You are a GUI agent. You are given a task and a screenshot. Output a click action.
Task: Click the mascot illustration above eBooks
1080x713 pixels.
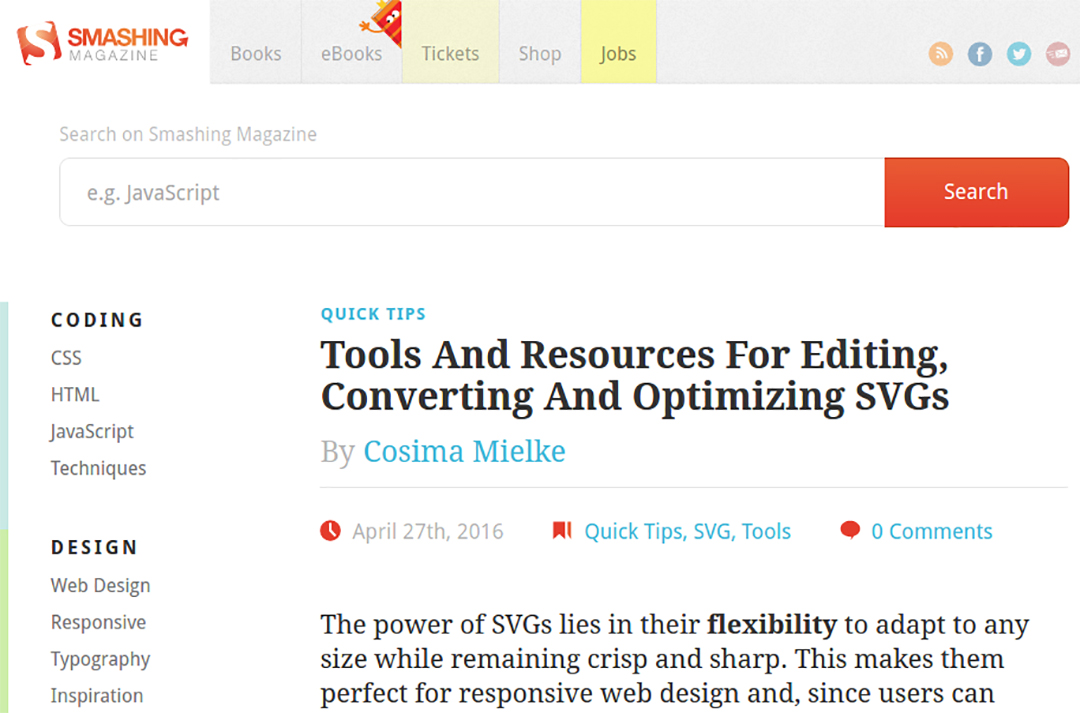coord(382,22)
